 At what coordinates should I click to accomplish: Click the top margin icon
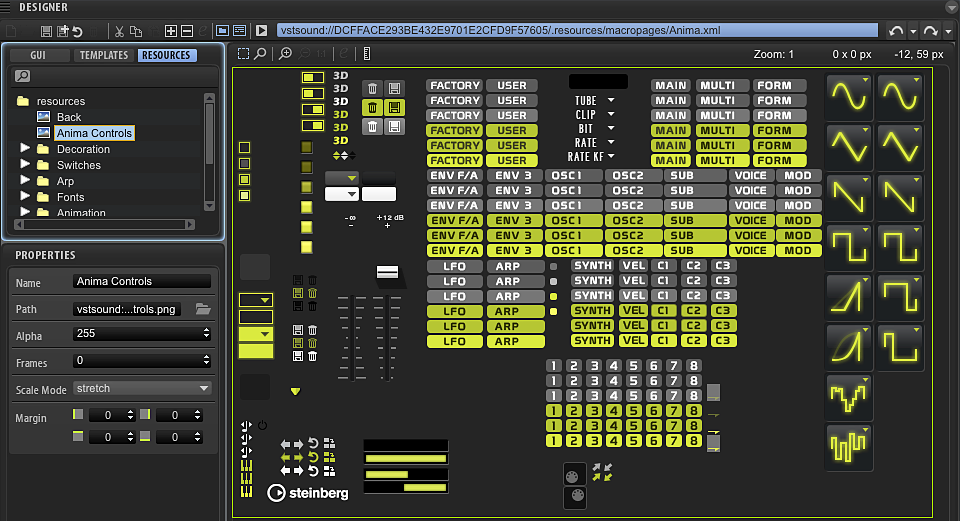[78, 437]
